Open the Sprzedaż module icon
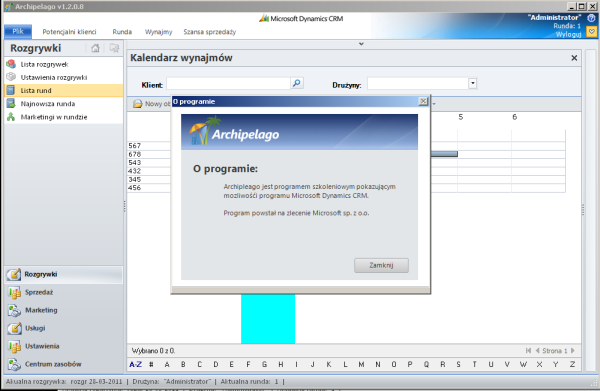Image resolution: width=600 pixels, height=391 pixels. 15,293
